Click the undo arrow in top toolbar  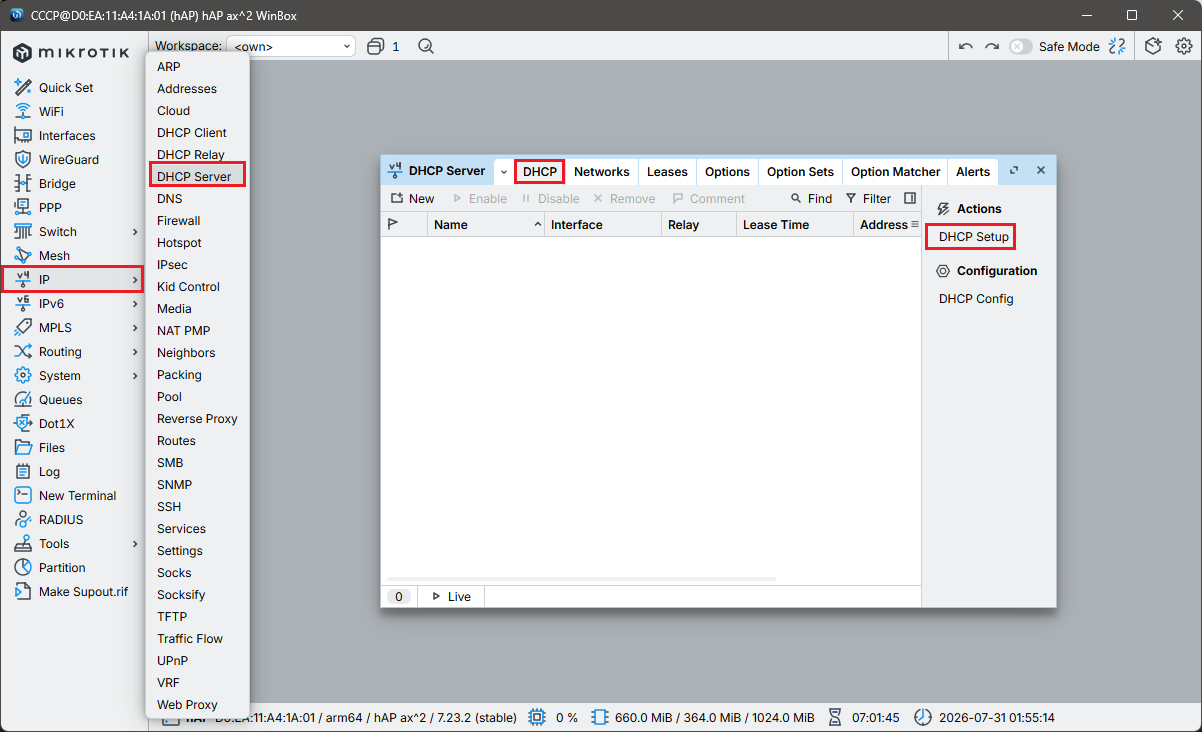[x=965, y=46]
